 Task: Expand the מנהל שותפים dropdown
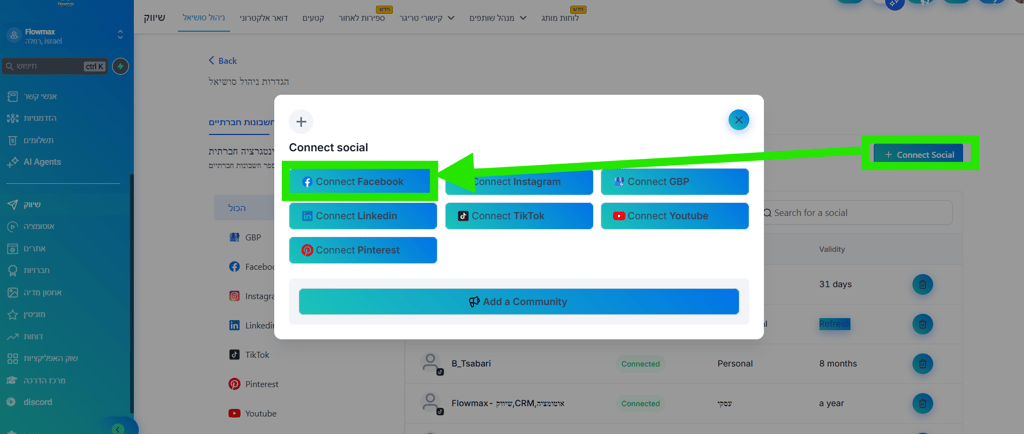pyautogui.click(x=498, y=18)
